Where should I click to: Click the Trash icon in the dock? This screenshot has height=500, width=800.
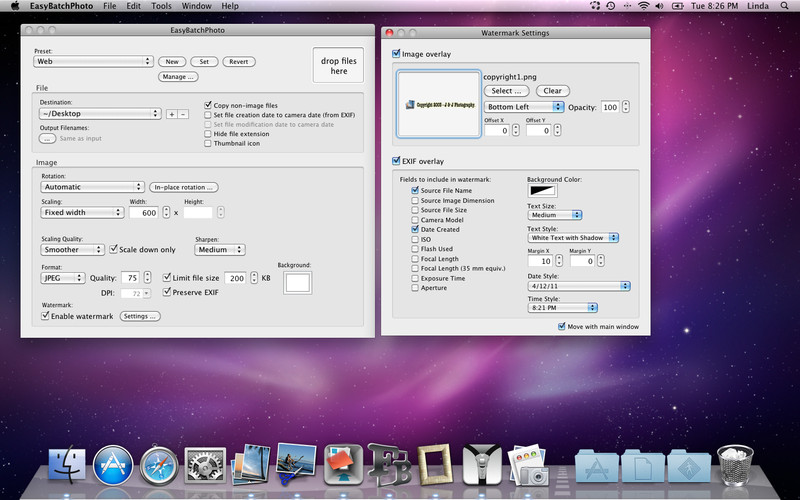pyautogui.click(x=736, y=465)
